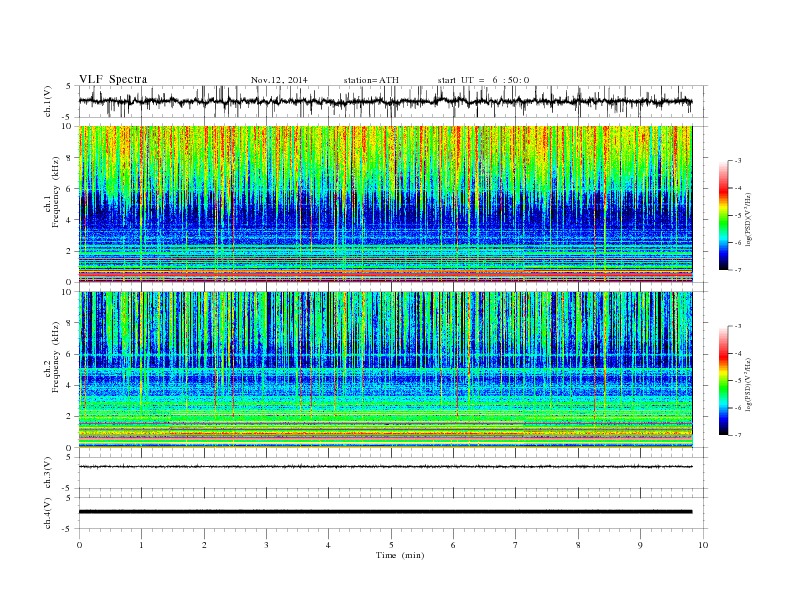Click the '-3' tick on ch.1 colorbar
This screenshot has width=792, height=612.
[738, 161]
